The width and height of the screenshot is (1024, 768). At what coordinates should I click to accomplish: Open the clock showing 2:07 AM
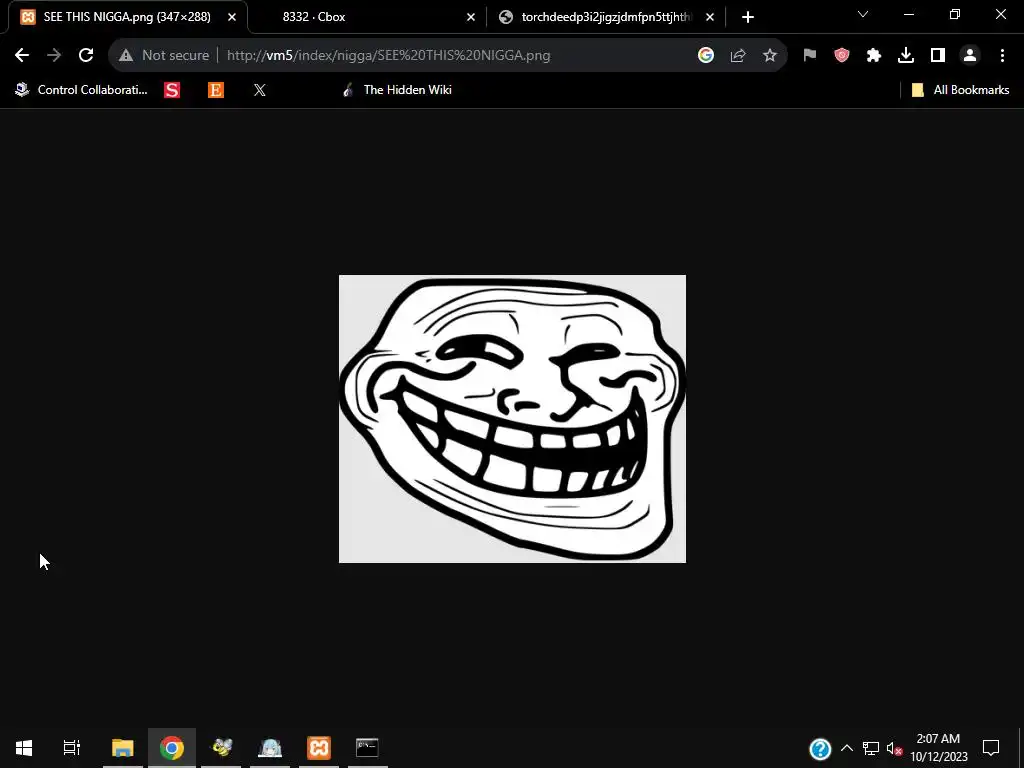pos(938,748)
